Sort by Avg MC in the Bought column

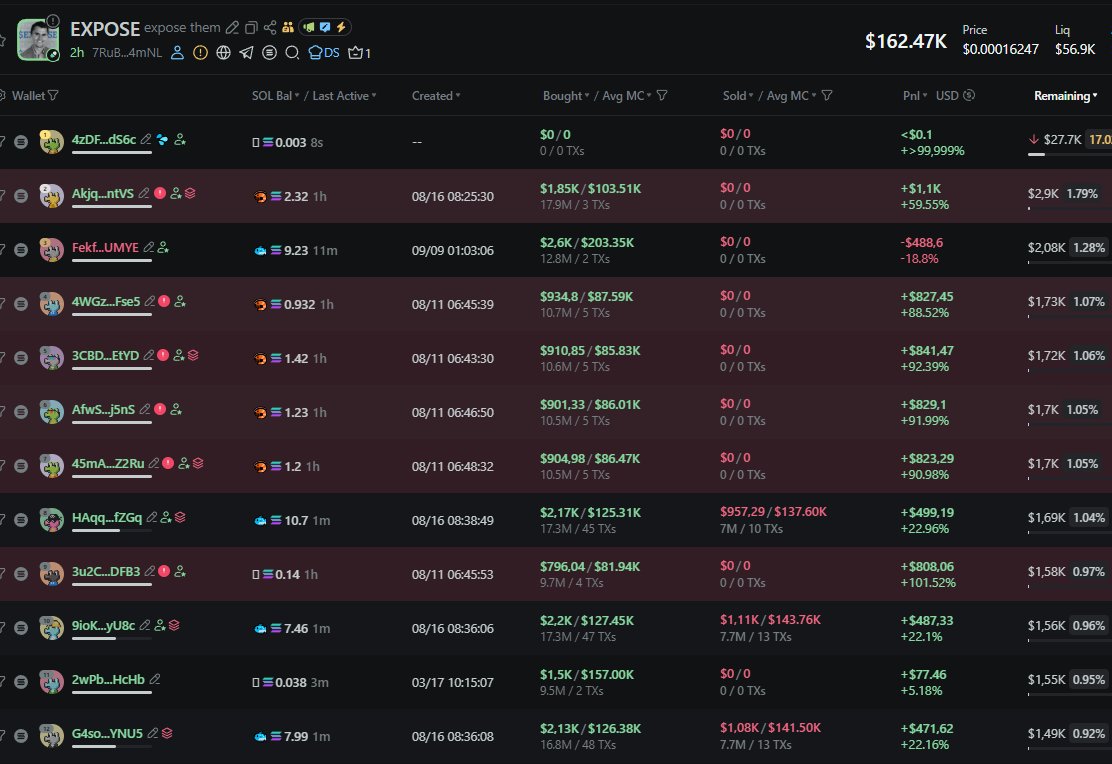627,96
